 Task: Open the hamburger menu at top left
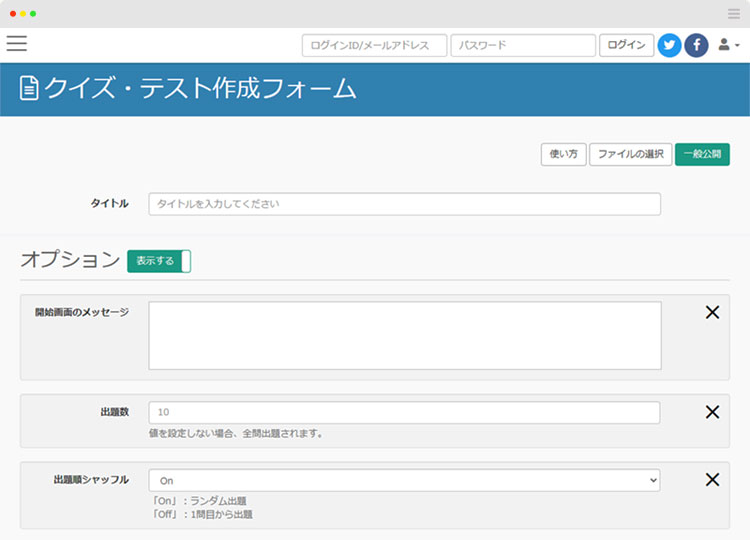17,43
